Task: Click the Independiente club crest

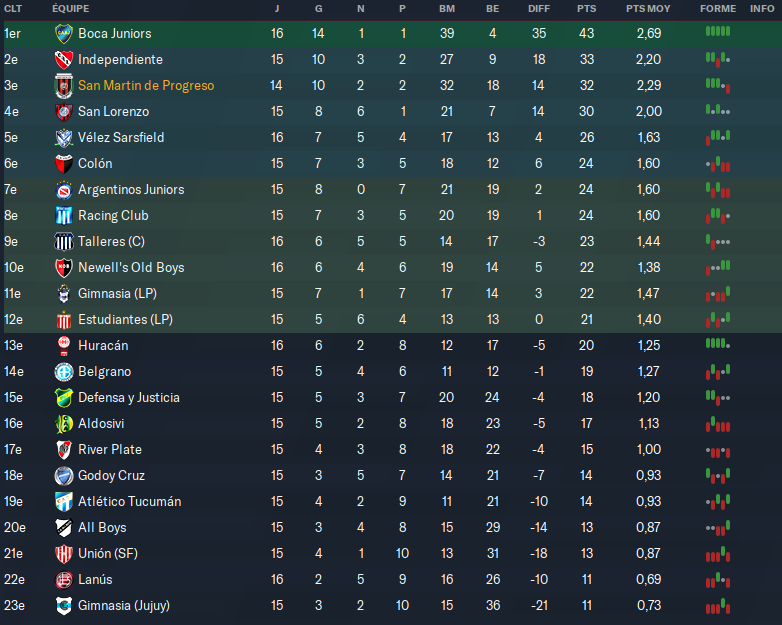Action: (x=64, y=59)
